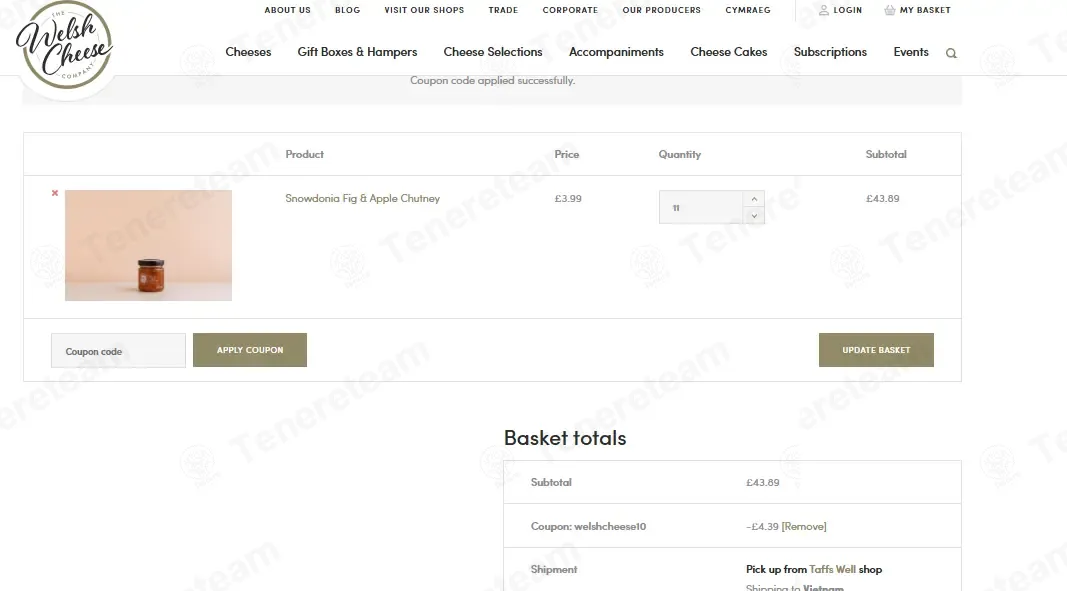Open the Events menu item
The width and height of the screenshot is (1067, 591).
click(x=910, y=52)
